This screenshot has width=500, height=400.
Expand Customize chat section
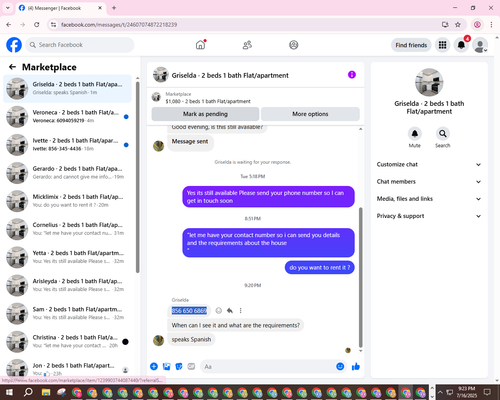click(429, 164)
